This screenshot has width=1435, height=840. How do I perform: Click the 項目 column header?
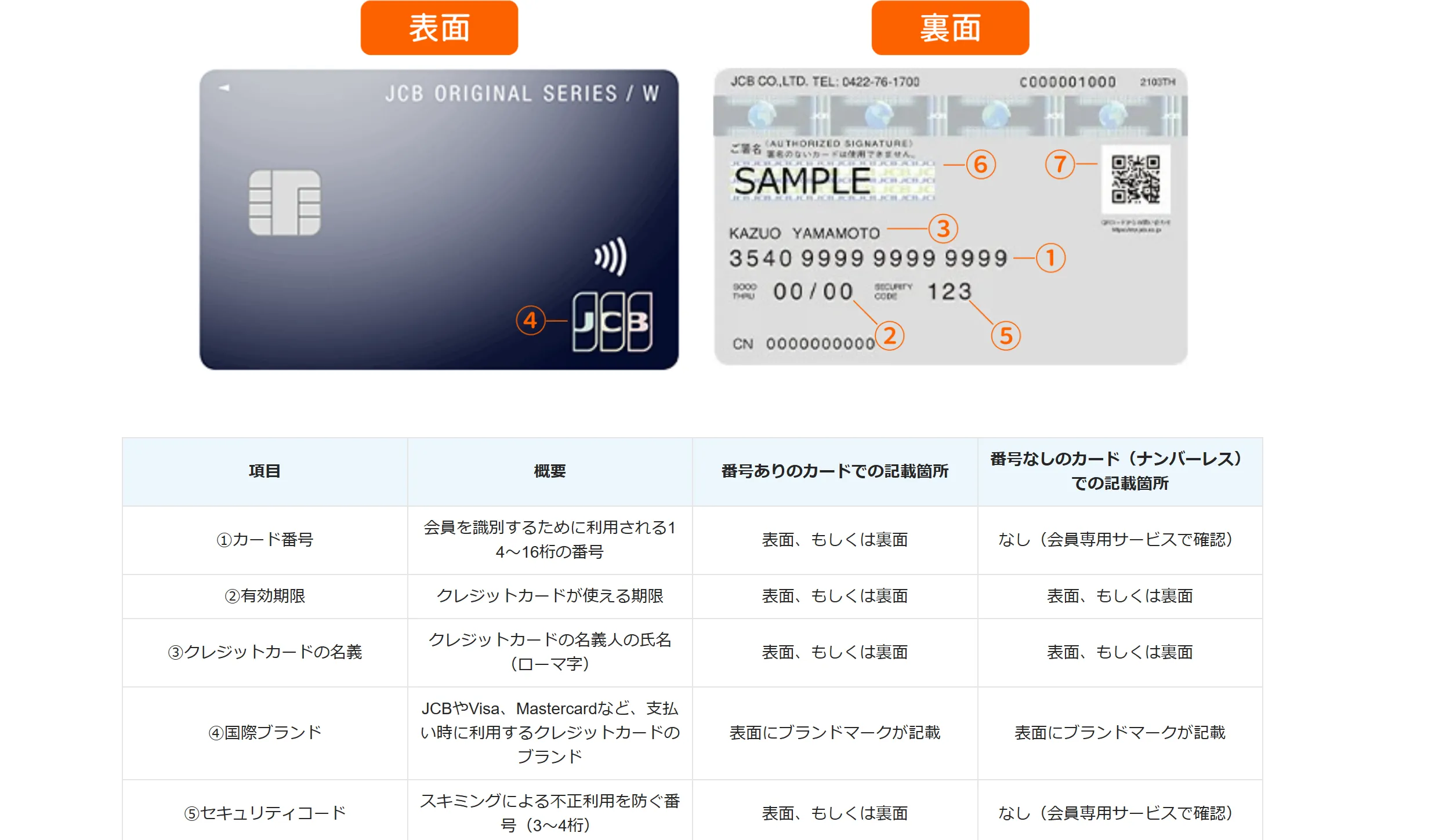265,471
